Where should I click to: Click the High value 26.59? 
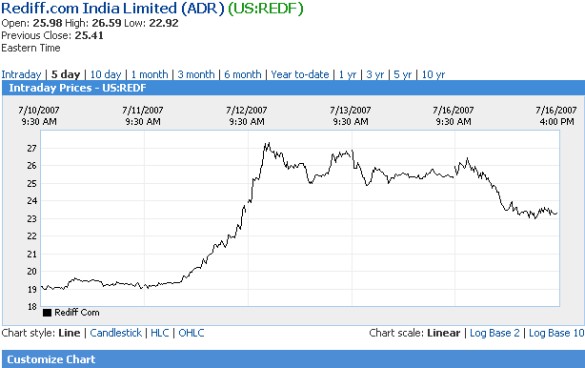(x=107, y=23)
